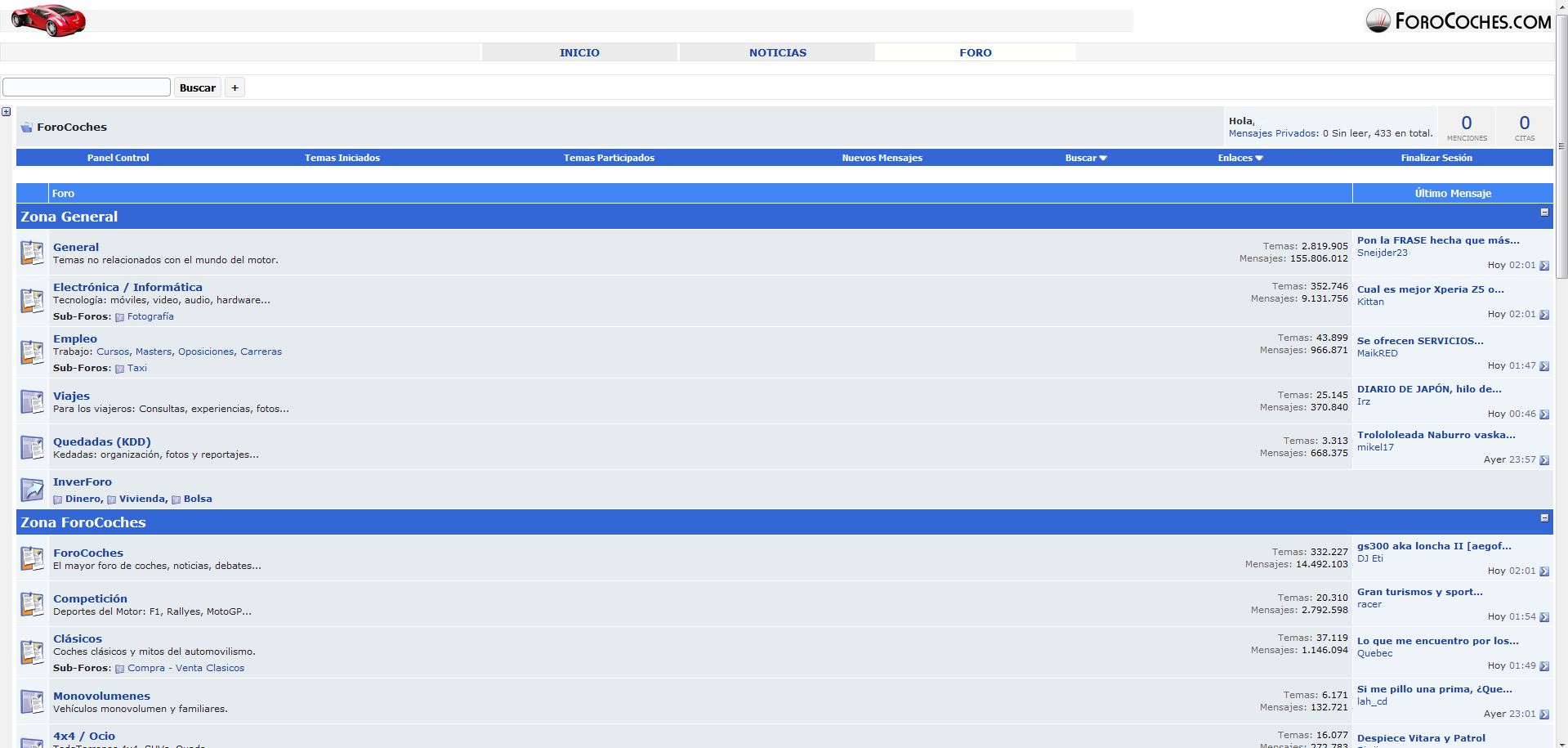The width and height of the screenshot is (1568, 748).
Task: Click the folder icon beside ForoCoches breadcrumb
Action: coord(27,127)
